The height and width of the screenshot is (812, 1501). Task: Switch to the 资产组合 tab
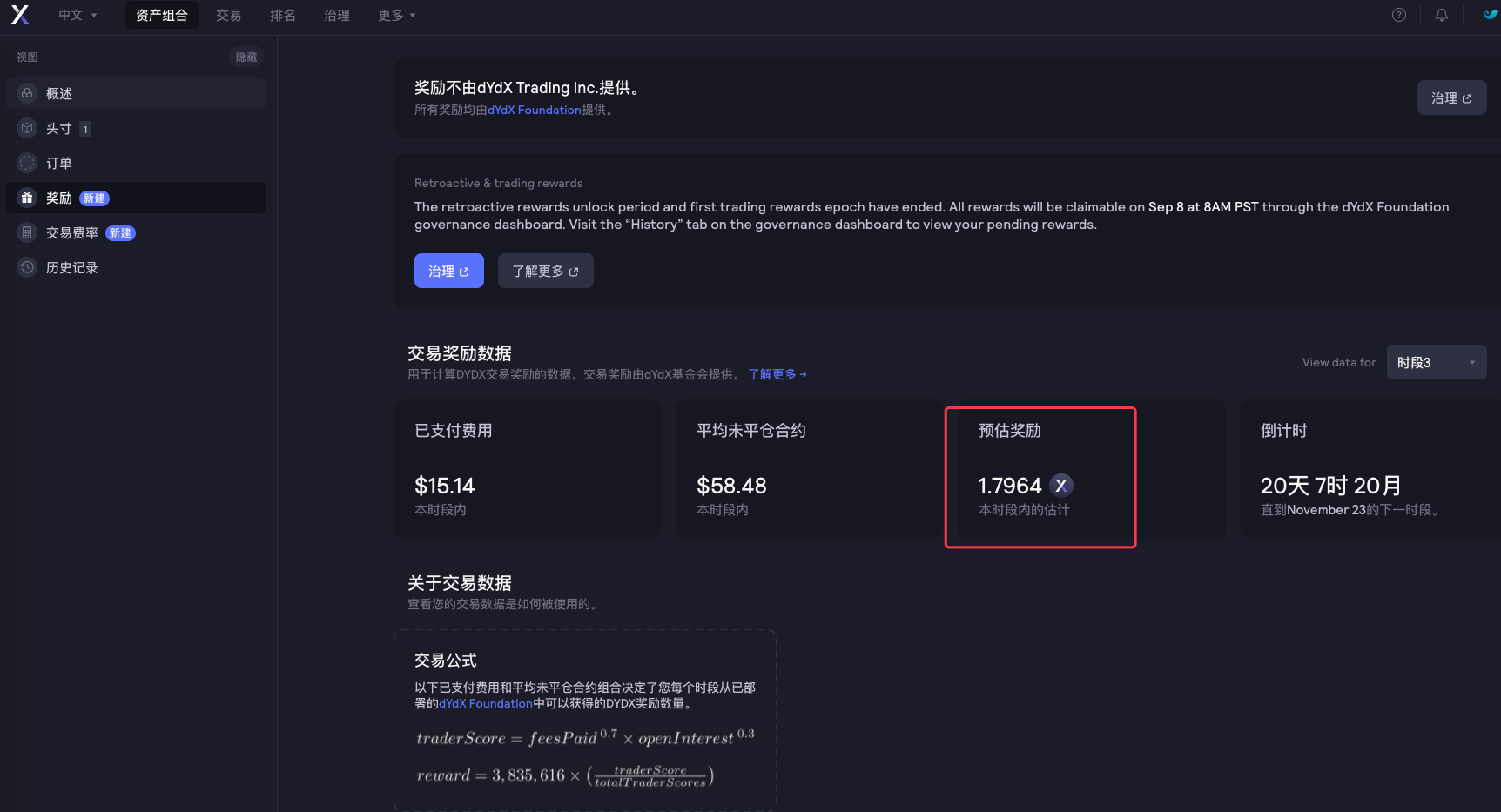tap(162, 15)
